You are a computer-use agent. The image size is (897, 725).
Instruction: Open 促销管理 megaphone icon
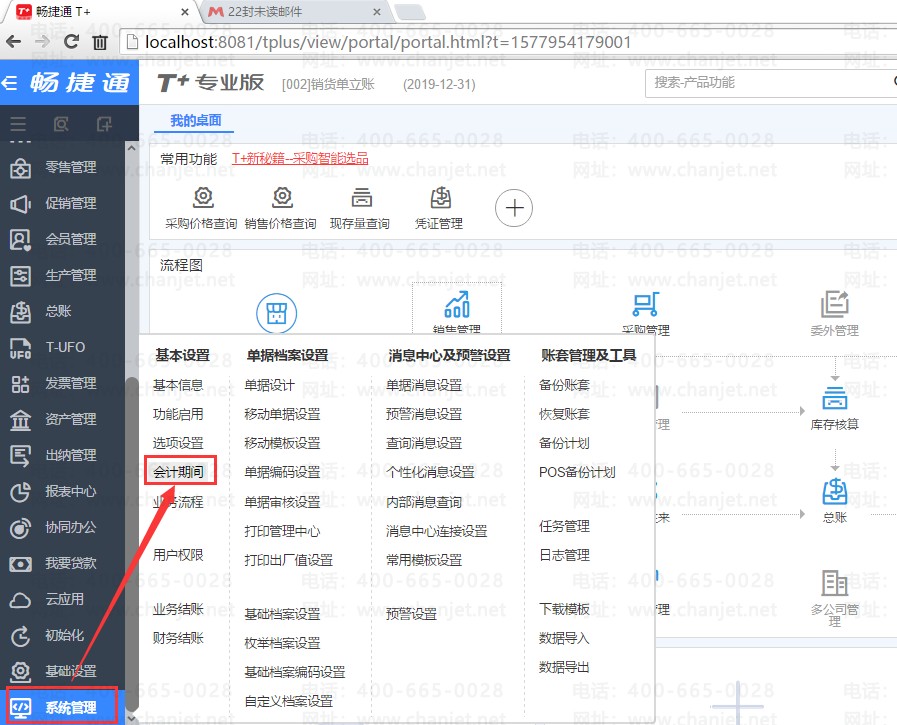click(20, 204)
